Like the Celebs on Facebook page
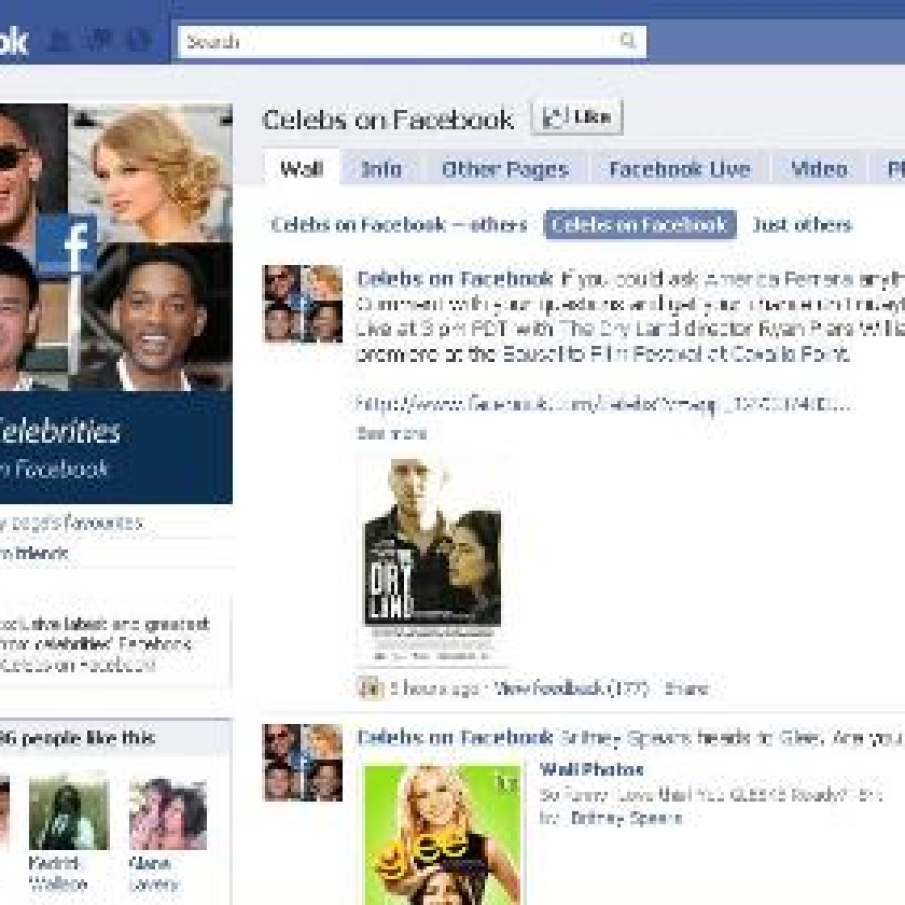The height and width of the screenshot is (905, 905). pos(577,117)
